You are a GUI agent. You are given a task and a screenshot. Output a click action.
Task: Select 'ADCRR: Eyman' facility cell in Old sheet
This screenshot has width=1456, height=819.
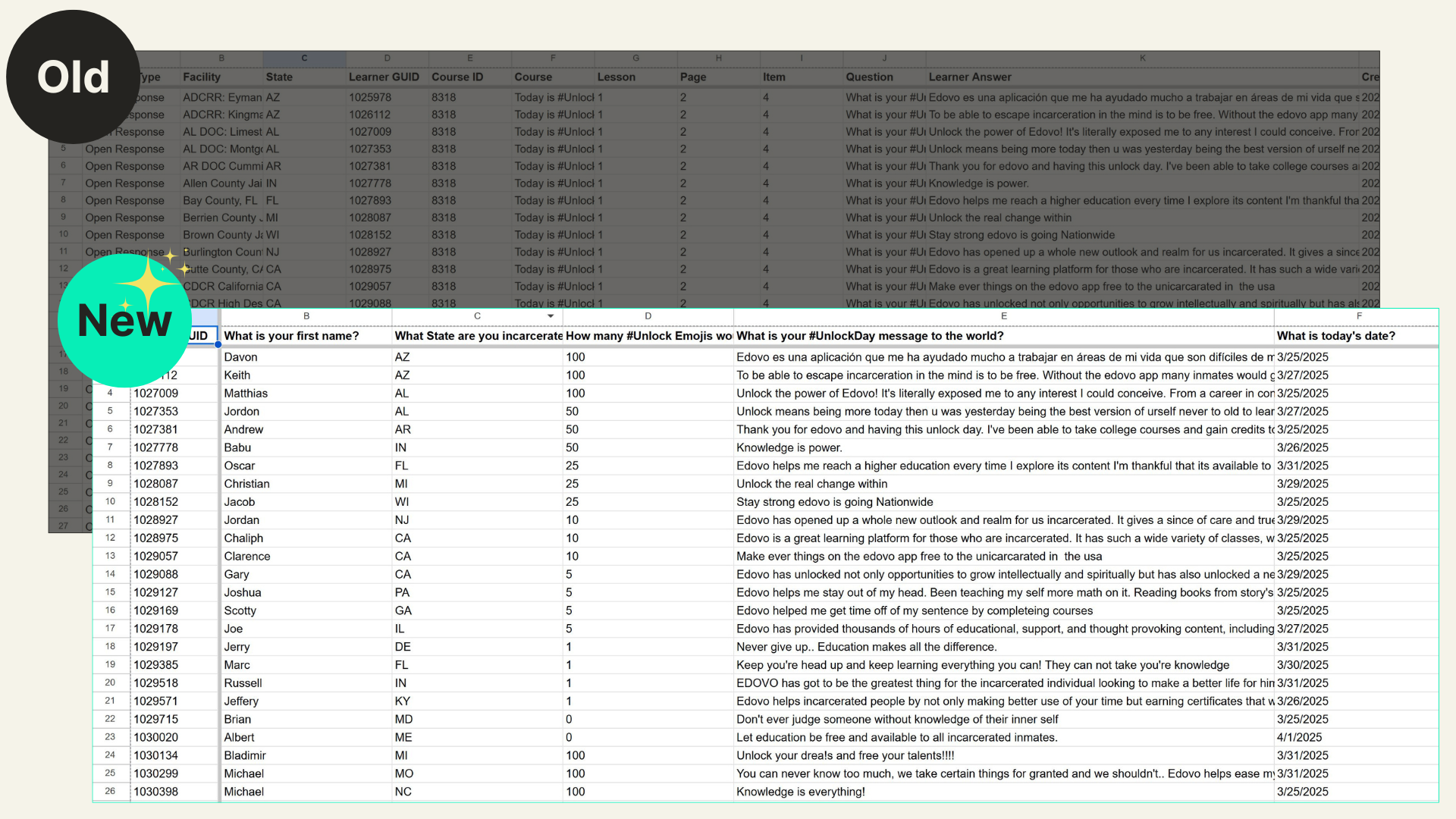[x=221, y=98]
